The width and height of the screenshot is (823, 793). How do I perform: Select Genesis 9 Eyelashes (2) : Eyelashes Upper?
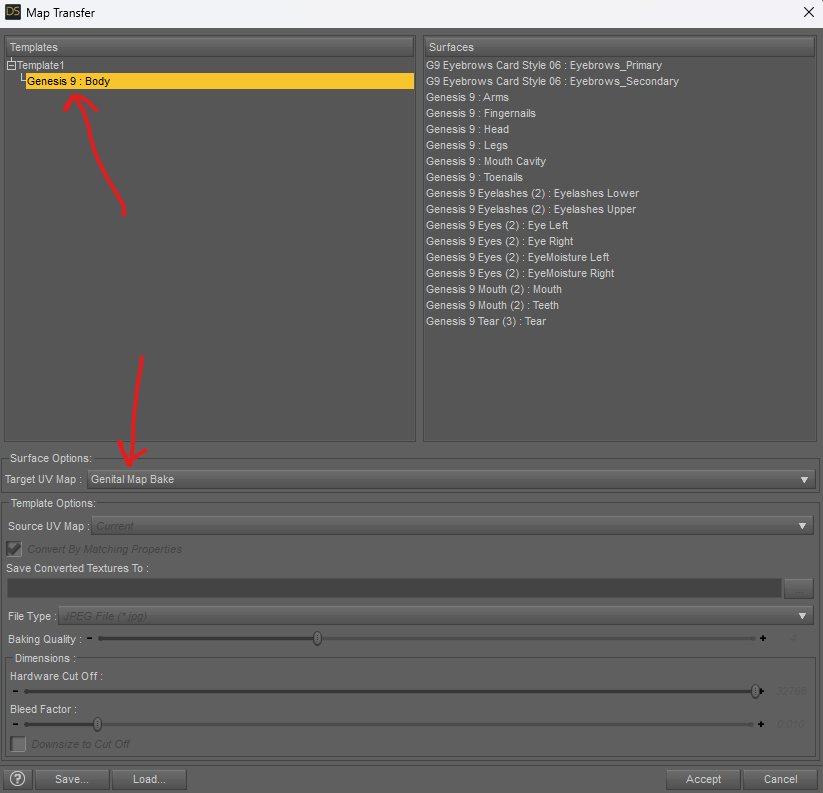pyautogui.click(x=531, y=209)
